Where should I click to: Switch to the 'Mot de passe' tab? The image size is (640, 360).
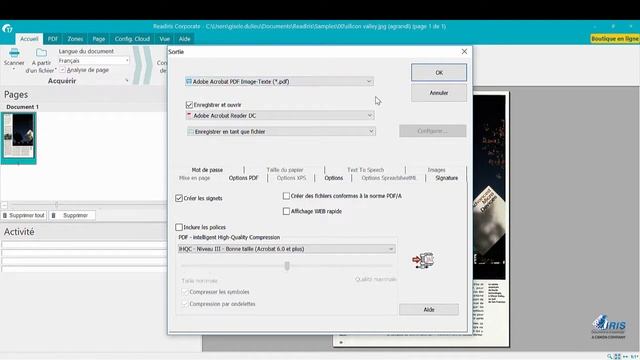click(x=207, y=169)
